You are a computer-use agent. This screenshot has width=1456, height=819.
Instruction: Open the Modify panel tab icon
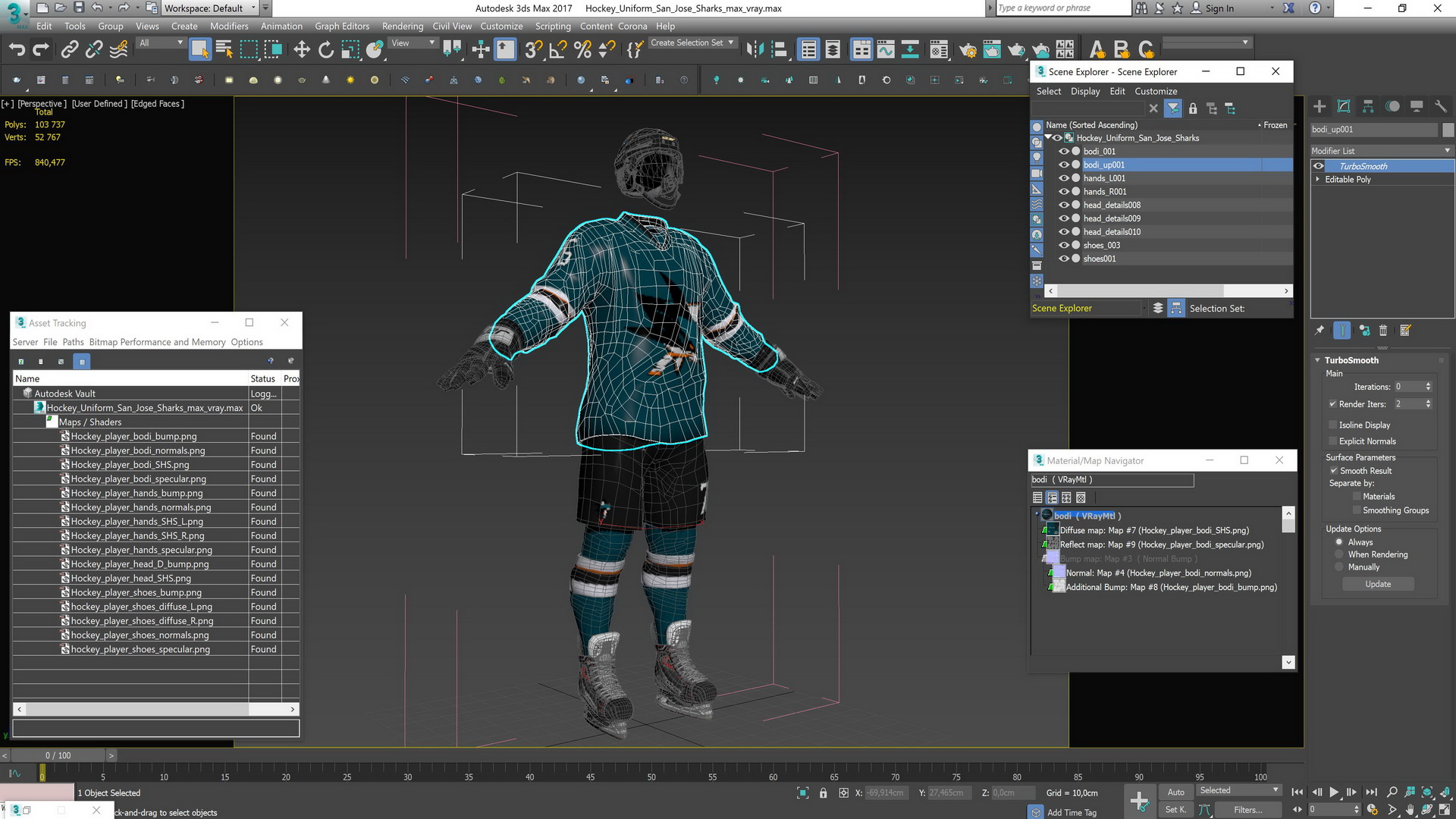click(1344, 106)
